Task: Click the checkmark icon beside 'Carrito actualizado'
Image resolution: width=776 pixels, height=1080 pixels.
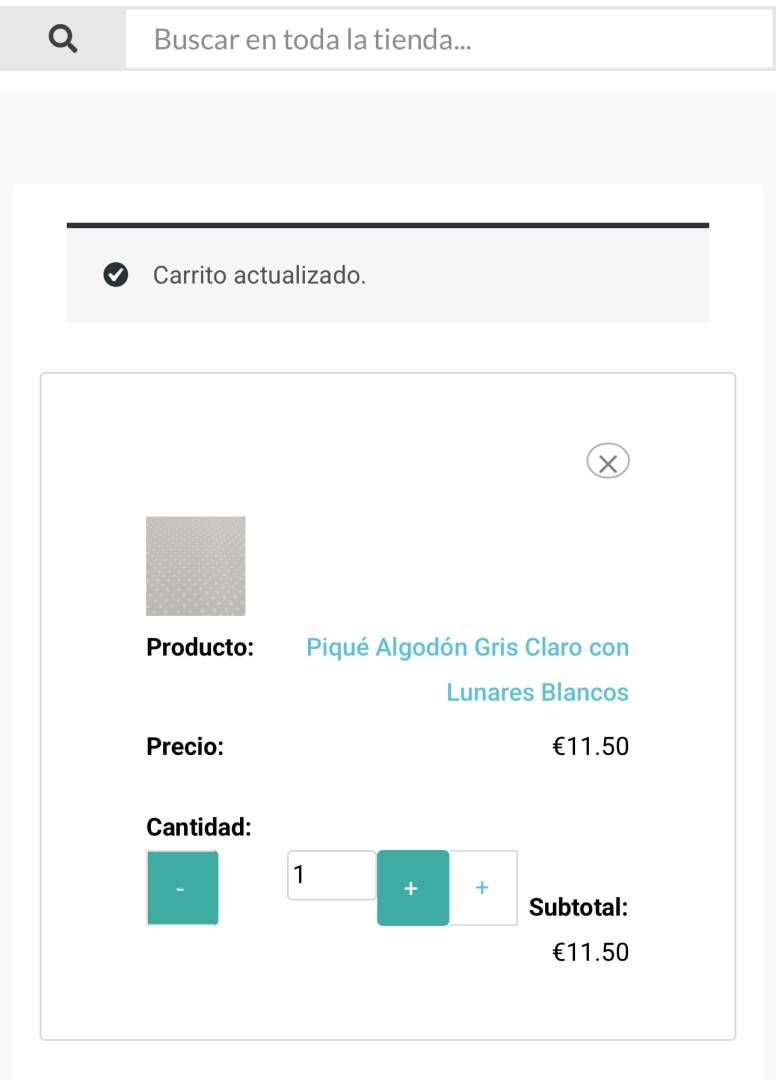Action: tap(116, 275)
